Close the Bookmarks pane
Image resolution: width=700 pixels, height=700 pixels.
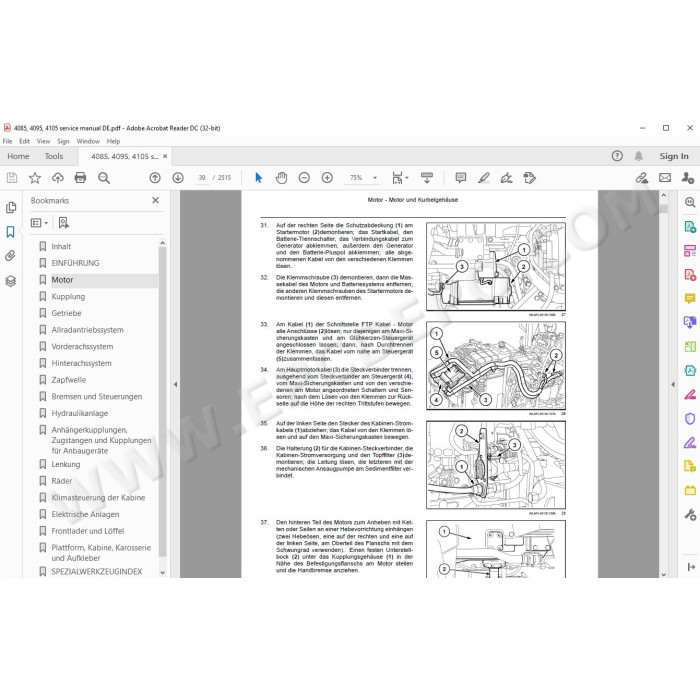pos(155,200)
